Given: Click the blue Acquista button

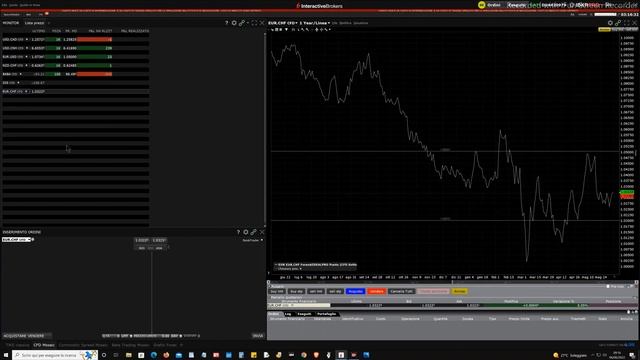Looking at the screenshot, I should [x=355, y=291].
